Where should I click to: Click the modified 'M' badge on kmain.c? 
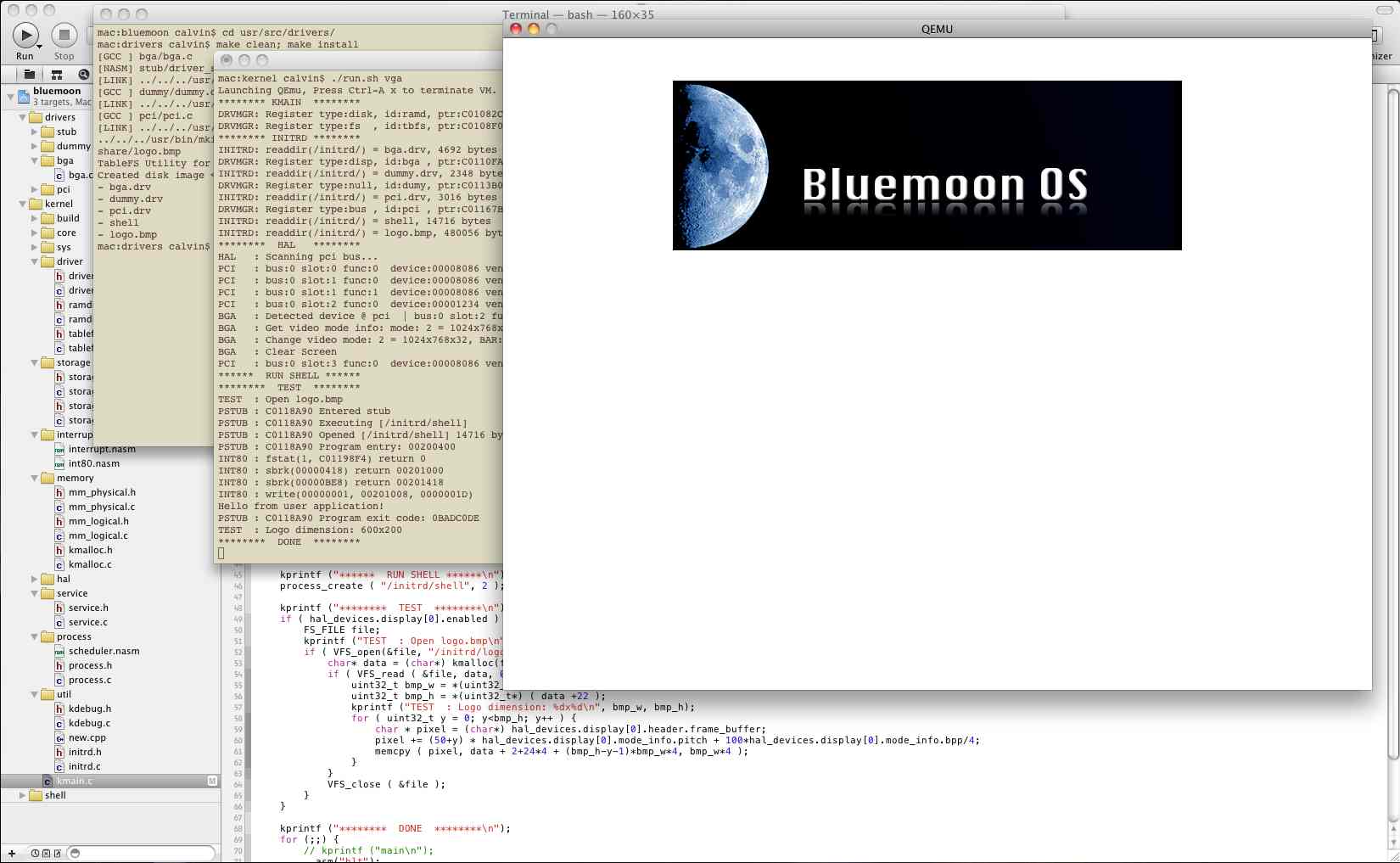(212, 781)
